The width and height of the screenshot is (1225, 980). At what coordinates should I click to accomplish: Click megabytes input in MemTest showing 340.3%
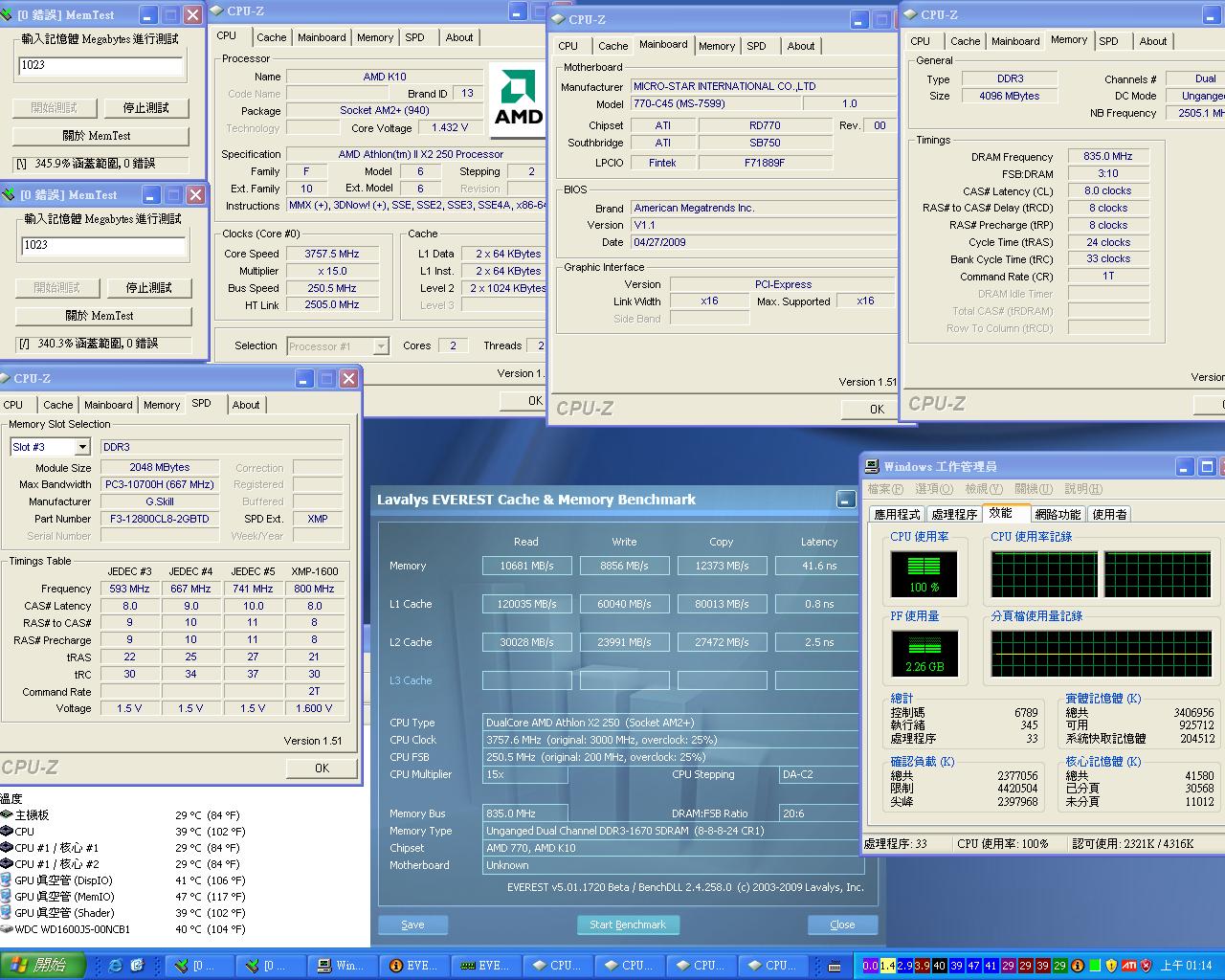tap(103, 245)
